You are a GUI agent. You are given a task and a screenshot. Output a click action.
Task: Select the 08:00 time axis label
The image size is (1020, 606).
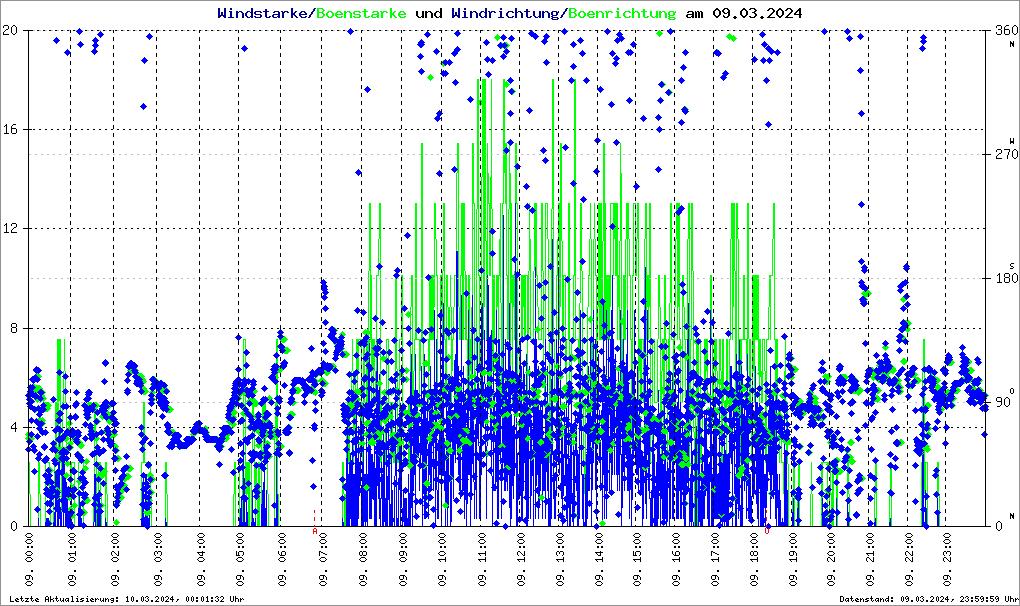tap(362, 559)
